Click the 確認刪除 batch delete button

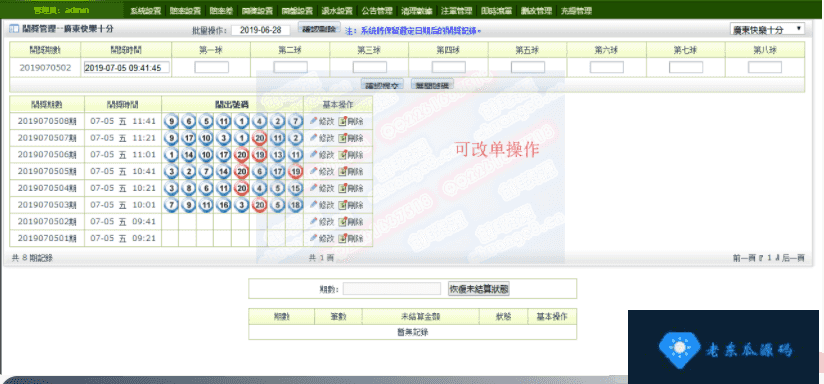tap(320, 28)
